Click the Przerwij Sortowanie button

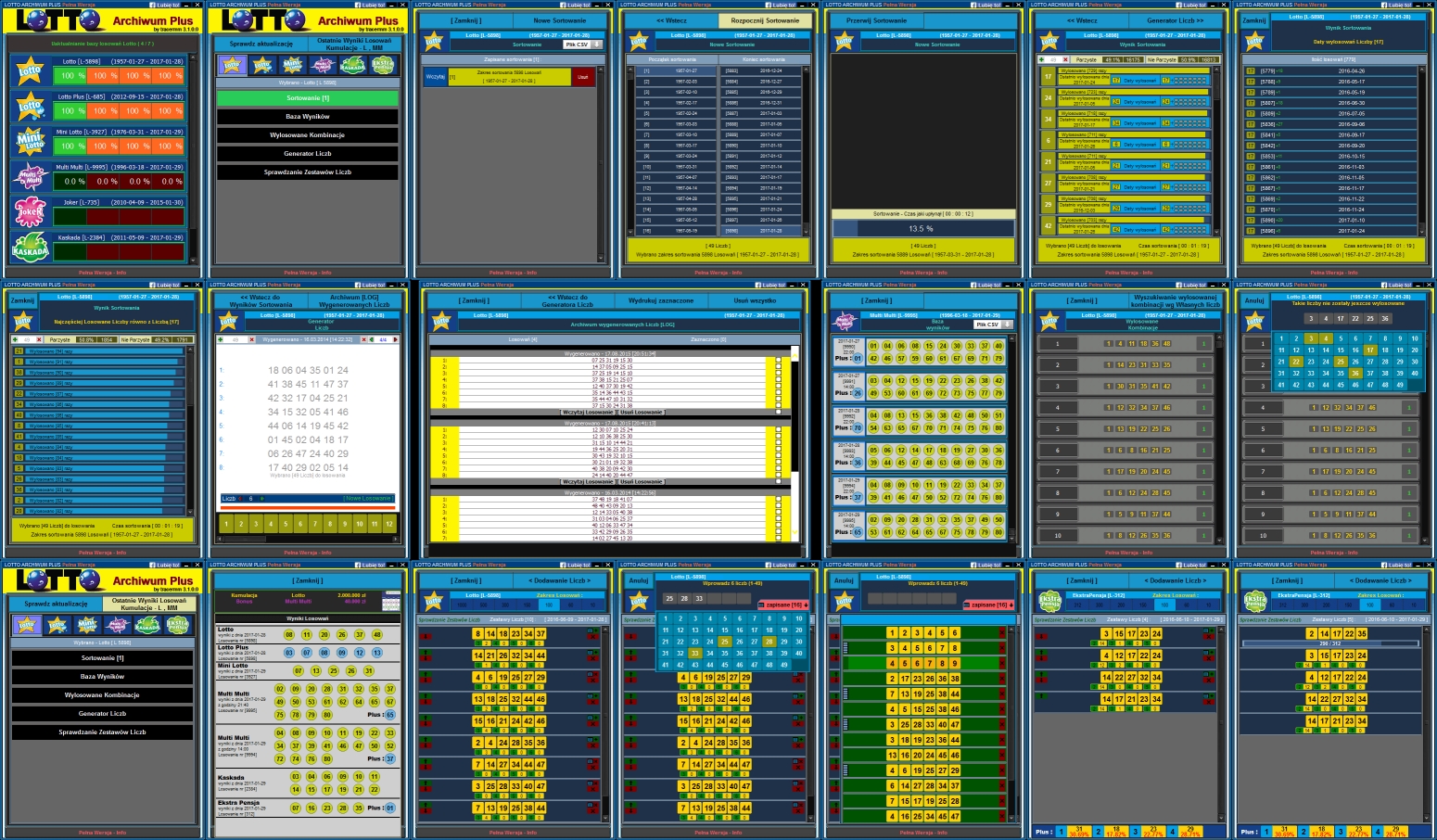(877, 19)
